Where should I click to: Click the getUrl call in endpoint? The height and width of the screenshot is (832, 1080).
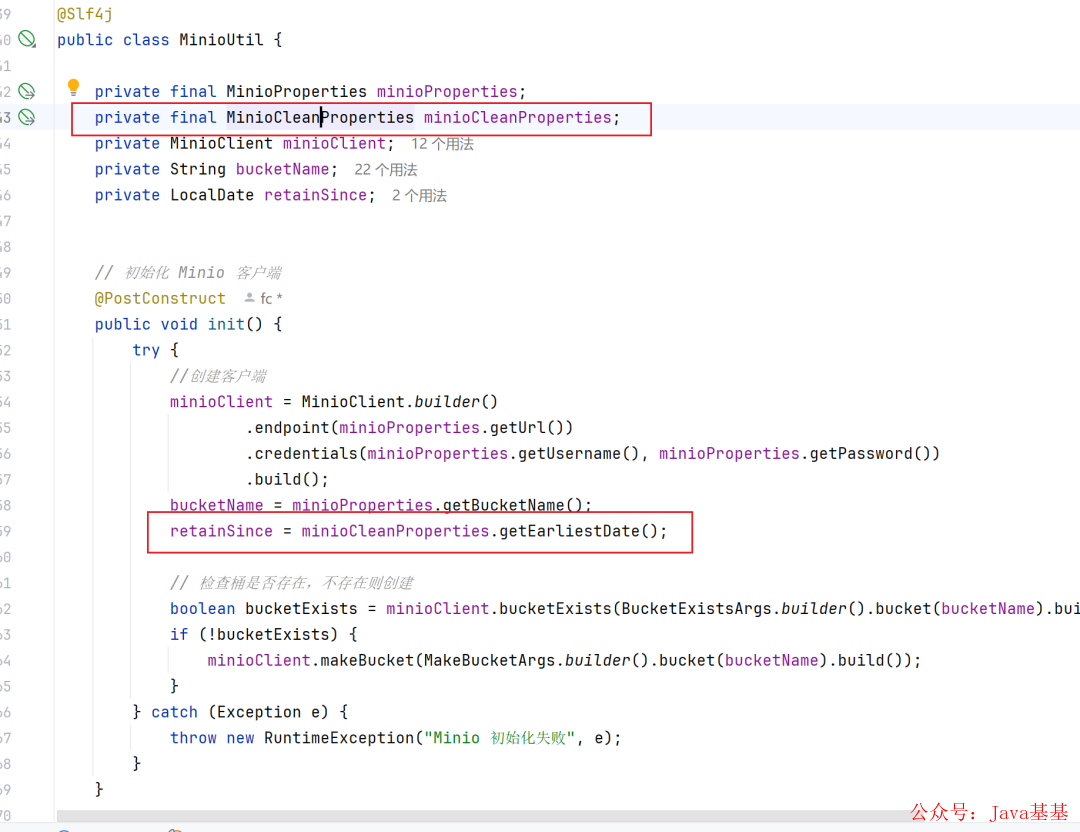(518, 428)
